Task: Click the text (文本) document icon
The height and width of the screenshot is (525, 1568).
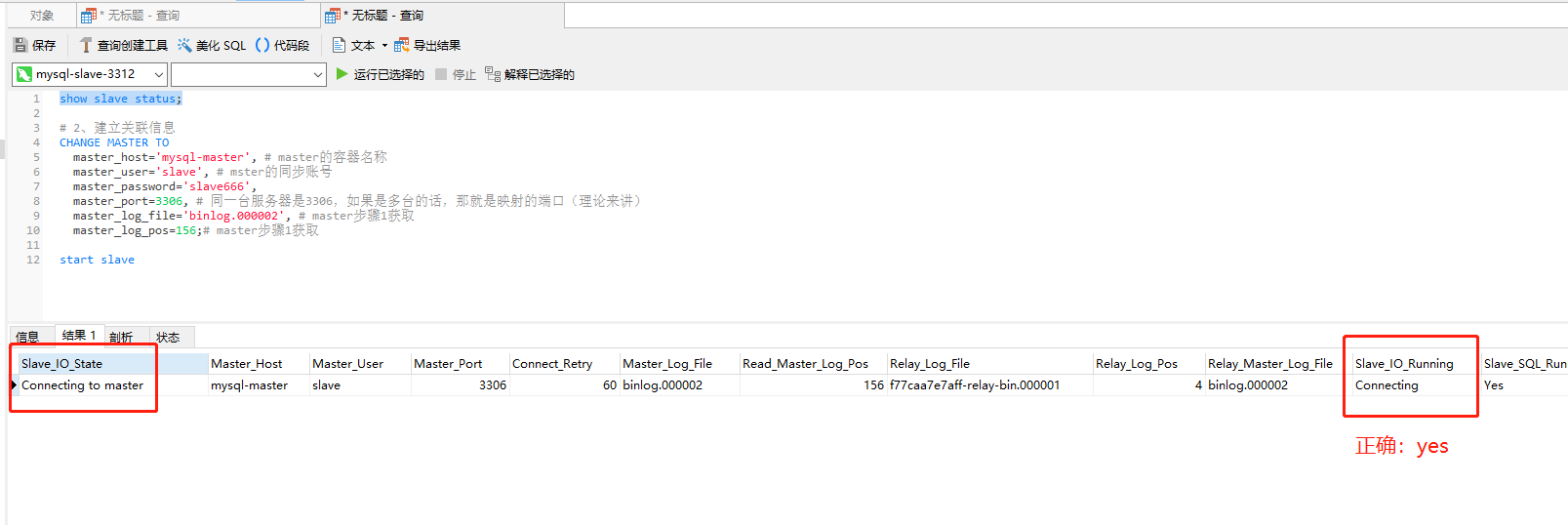Action: point(340,45)
